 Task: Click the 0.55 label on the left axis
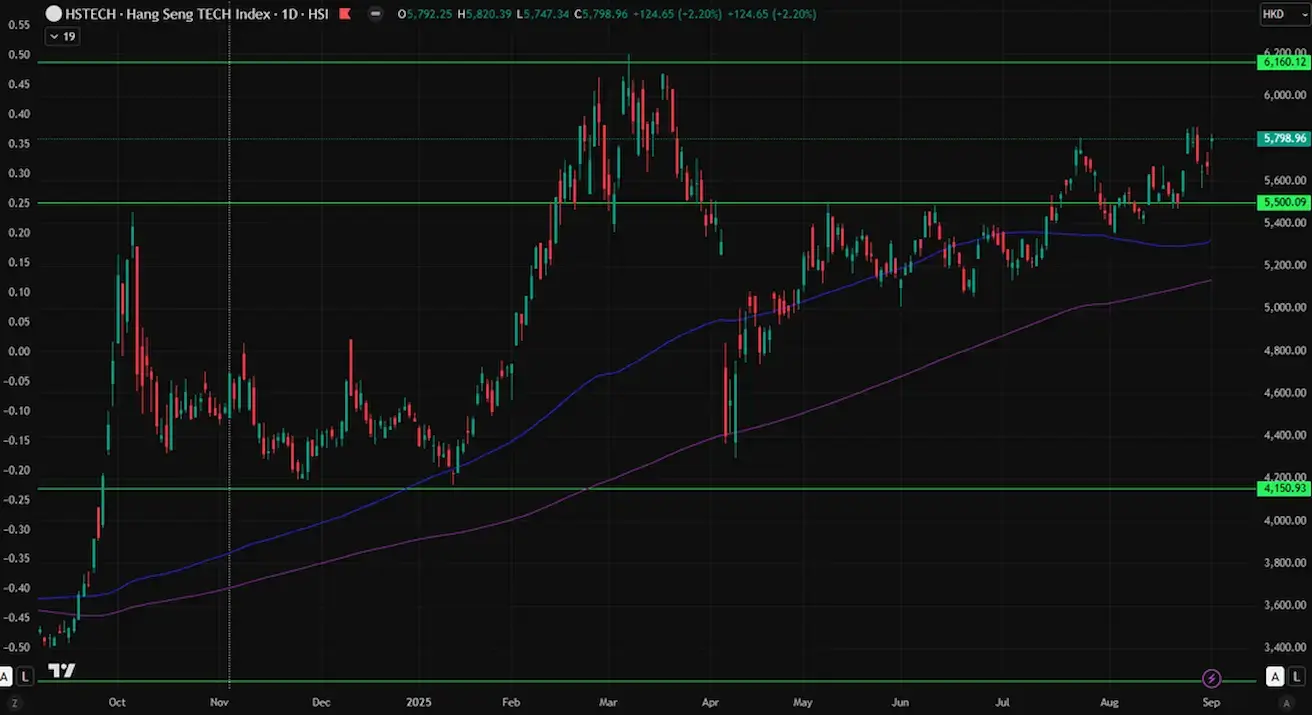[x=18, y=25]
